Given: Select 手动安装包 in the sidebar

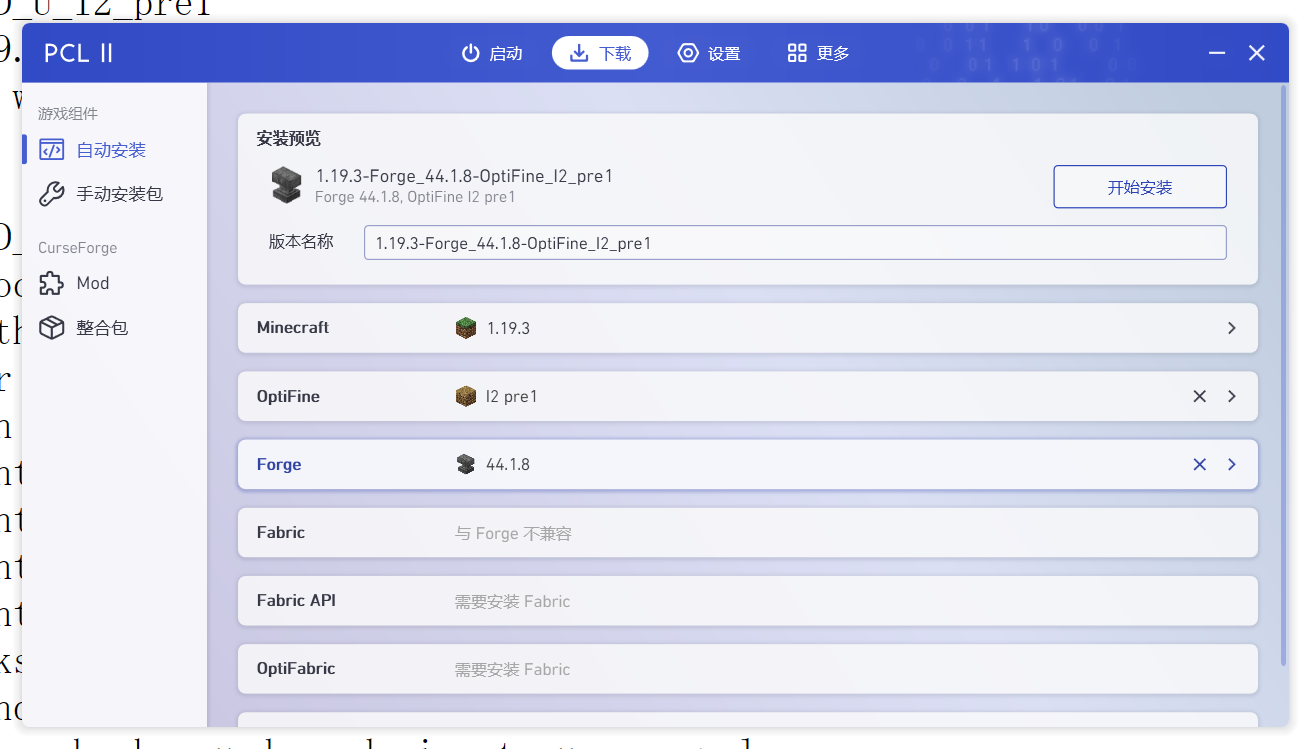Looking at the screenshot, I should pos(112,194).
